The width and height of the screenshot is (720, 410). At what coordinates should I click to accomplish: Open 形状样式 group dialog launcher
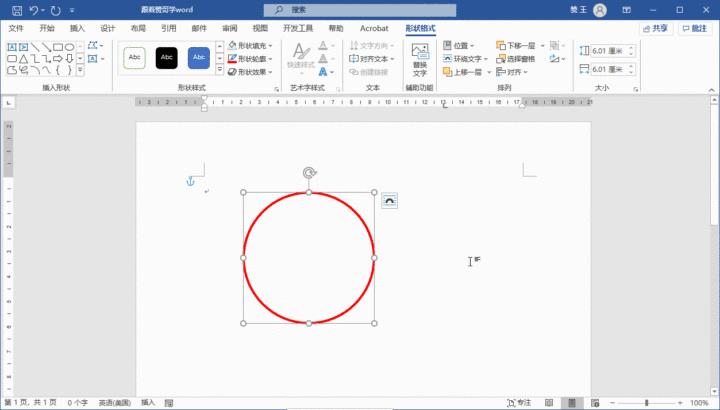click(x=277, y=89)
